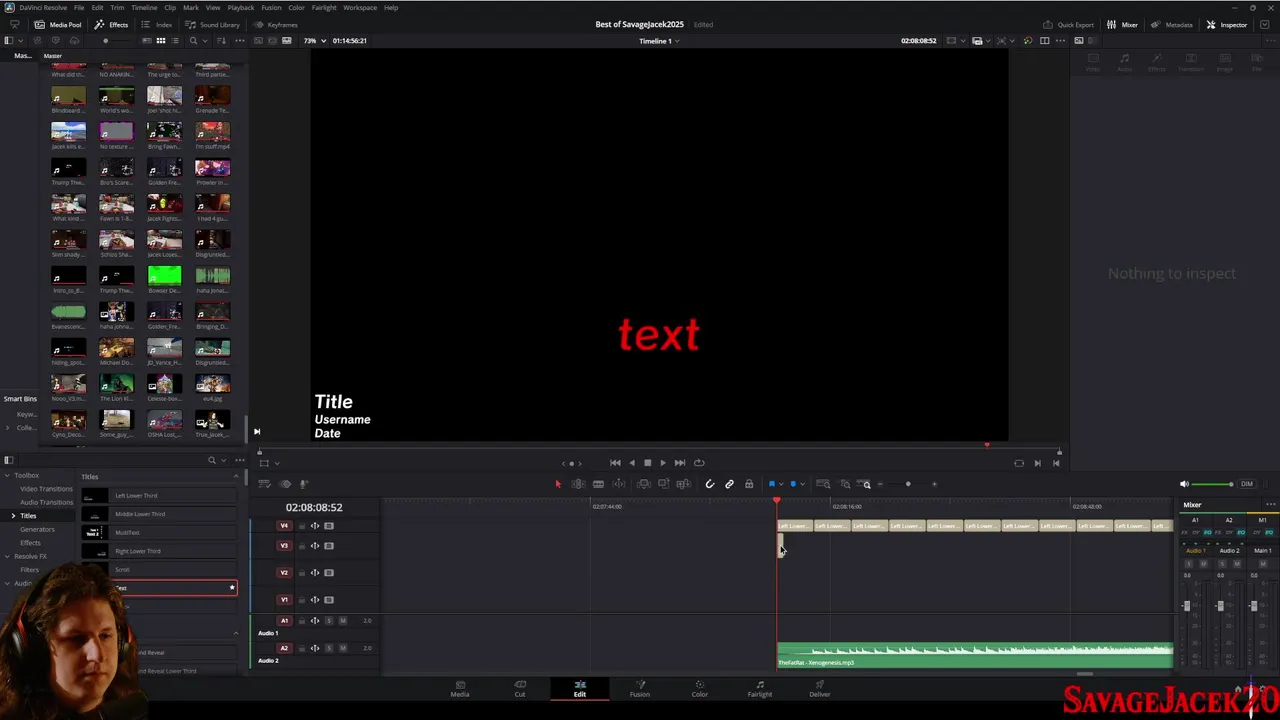Go to first frame in viewer
Viewport: 1280px width, 720px height.
615,463
